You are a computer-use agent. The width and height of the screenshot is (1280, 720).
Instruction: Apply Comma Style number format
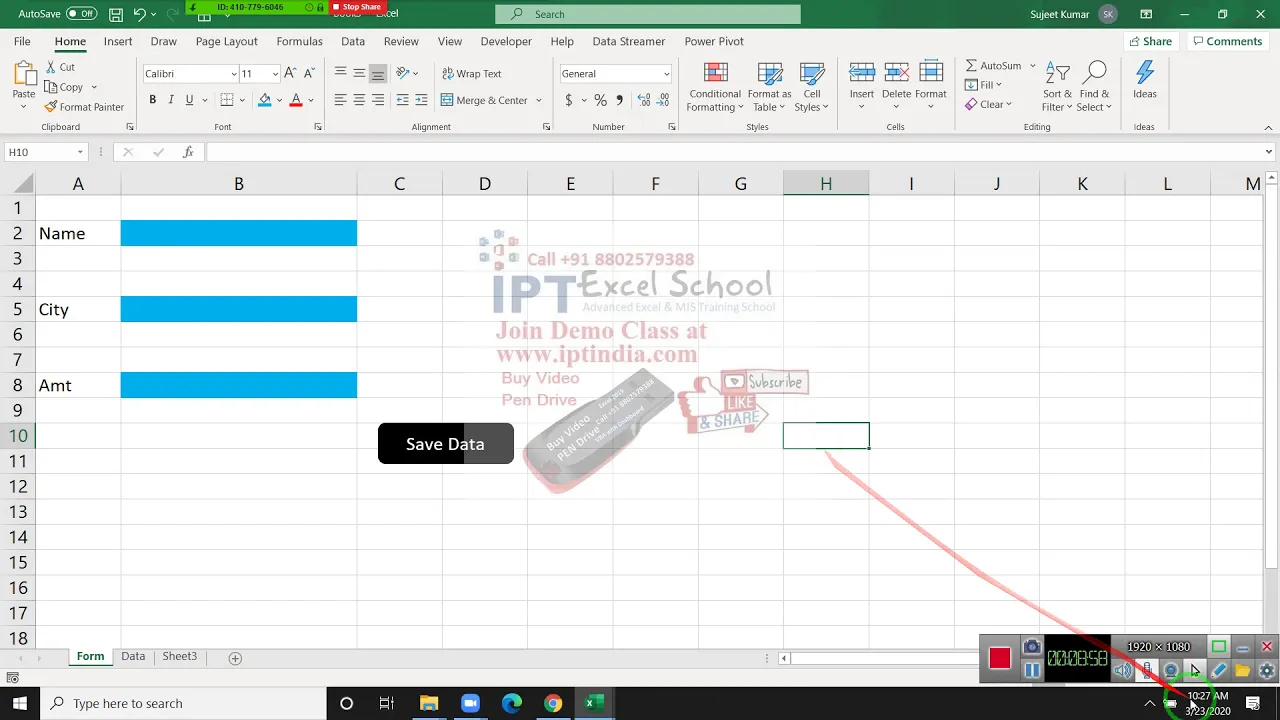point(620,100)
